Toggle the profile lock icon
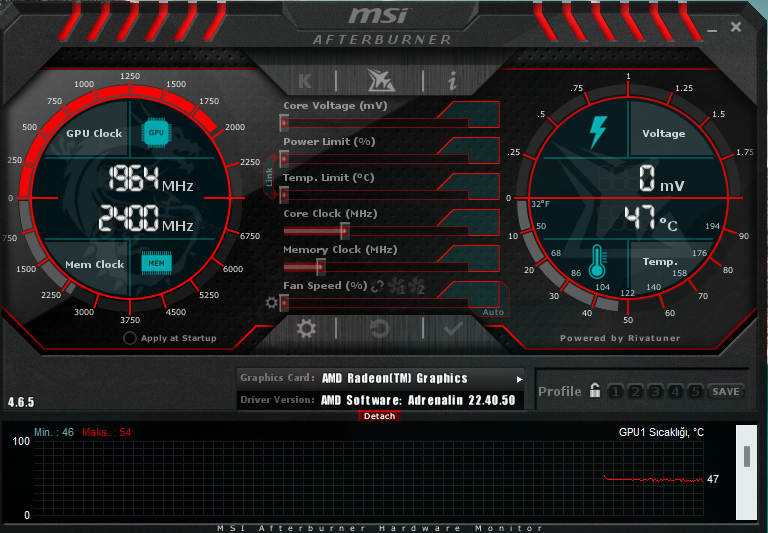The width and height of the screenshot is (768, 533). (595, 390)
